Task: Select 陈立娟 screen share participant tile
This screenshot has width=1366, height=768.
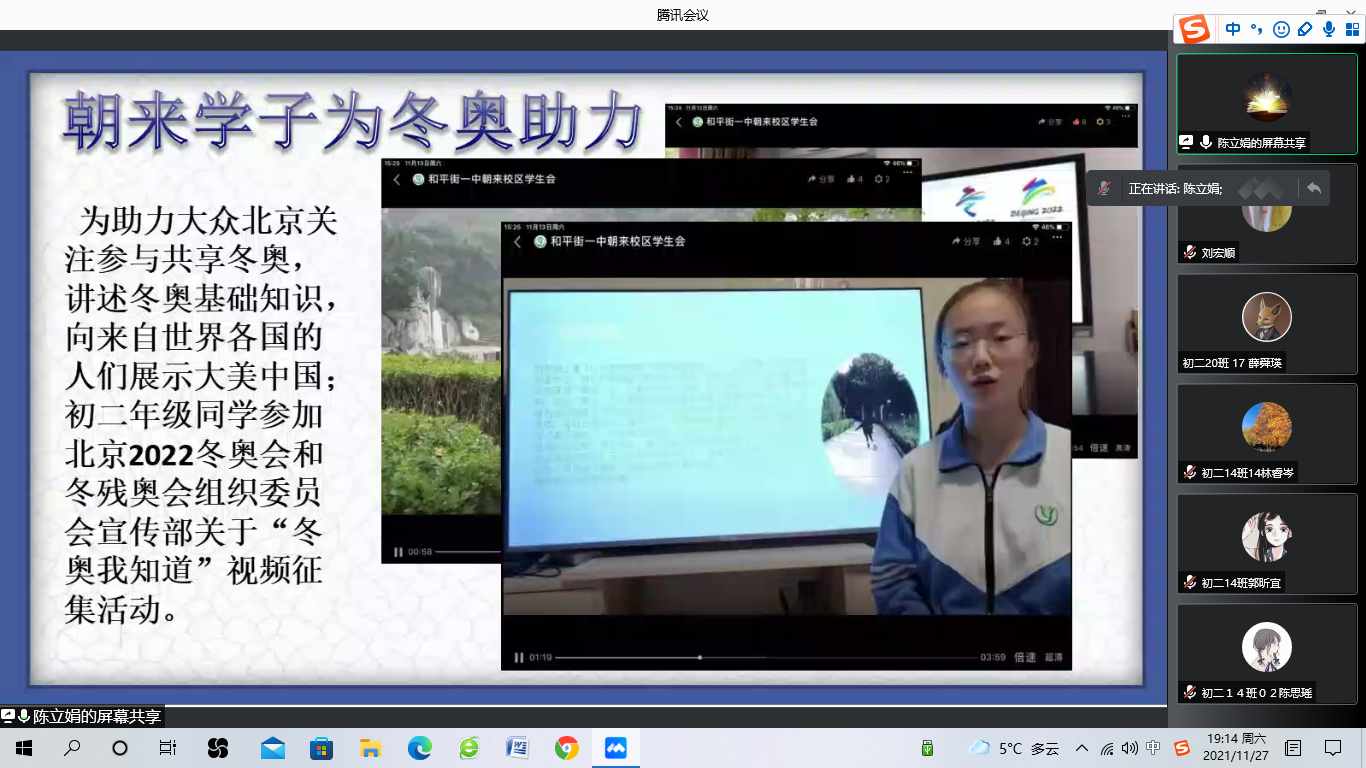Action: (1266, 103)
